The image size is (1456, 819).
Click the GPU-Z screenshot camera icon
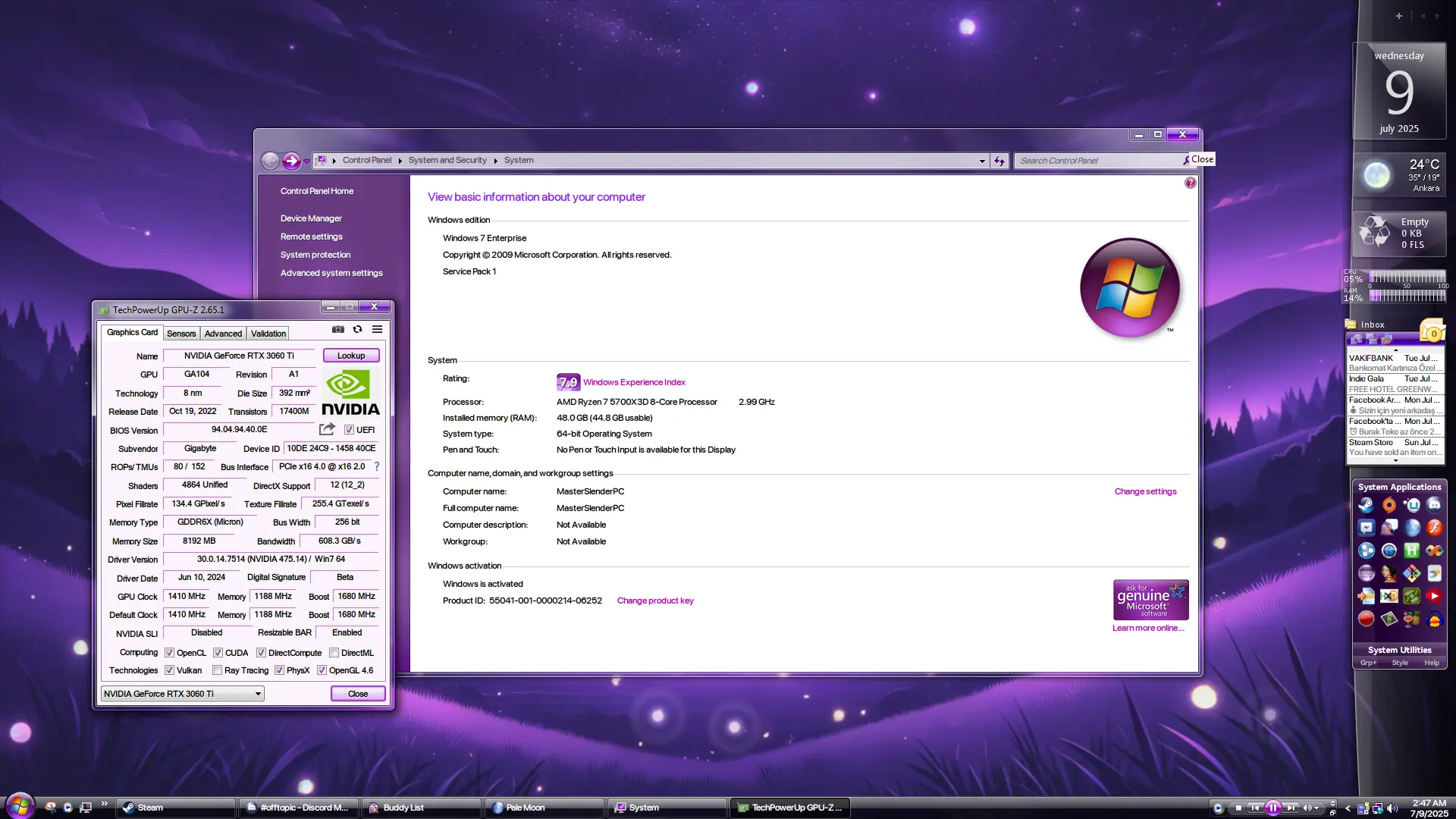tap(338, 329)
